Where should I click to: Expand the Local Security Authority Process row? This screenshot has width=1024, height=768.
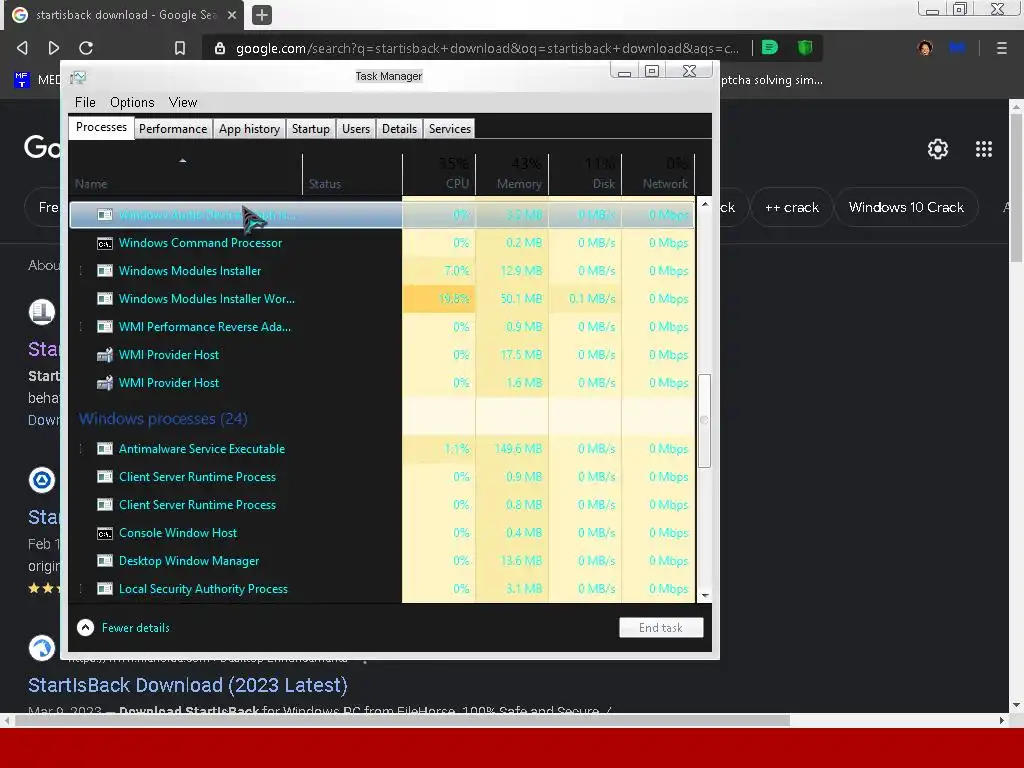(81, 589)
